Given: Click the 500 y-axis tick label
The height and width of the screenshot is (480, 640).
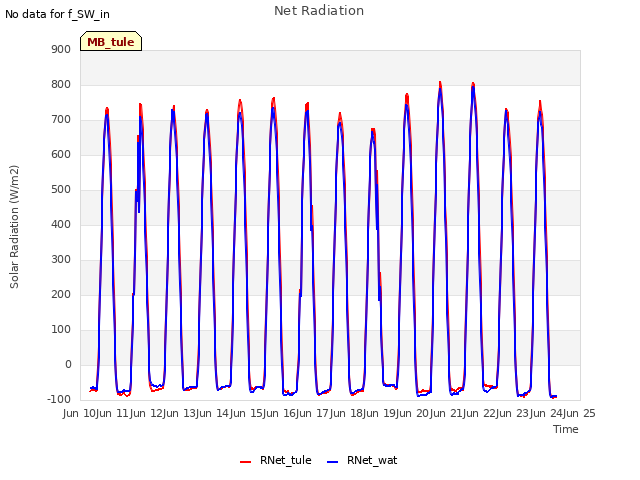Looking at the screenshot, I should pos(61,189).
